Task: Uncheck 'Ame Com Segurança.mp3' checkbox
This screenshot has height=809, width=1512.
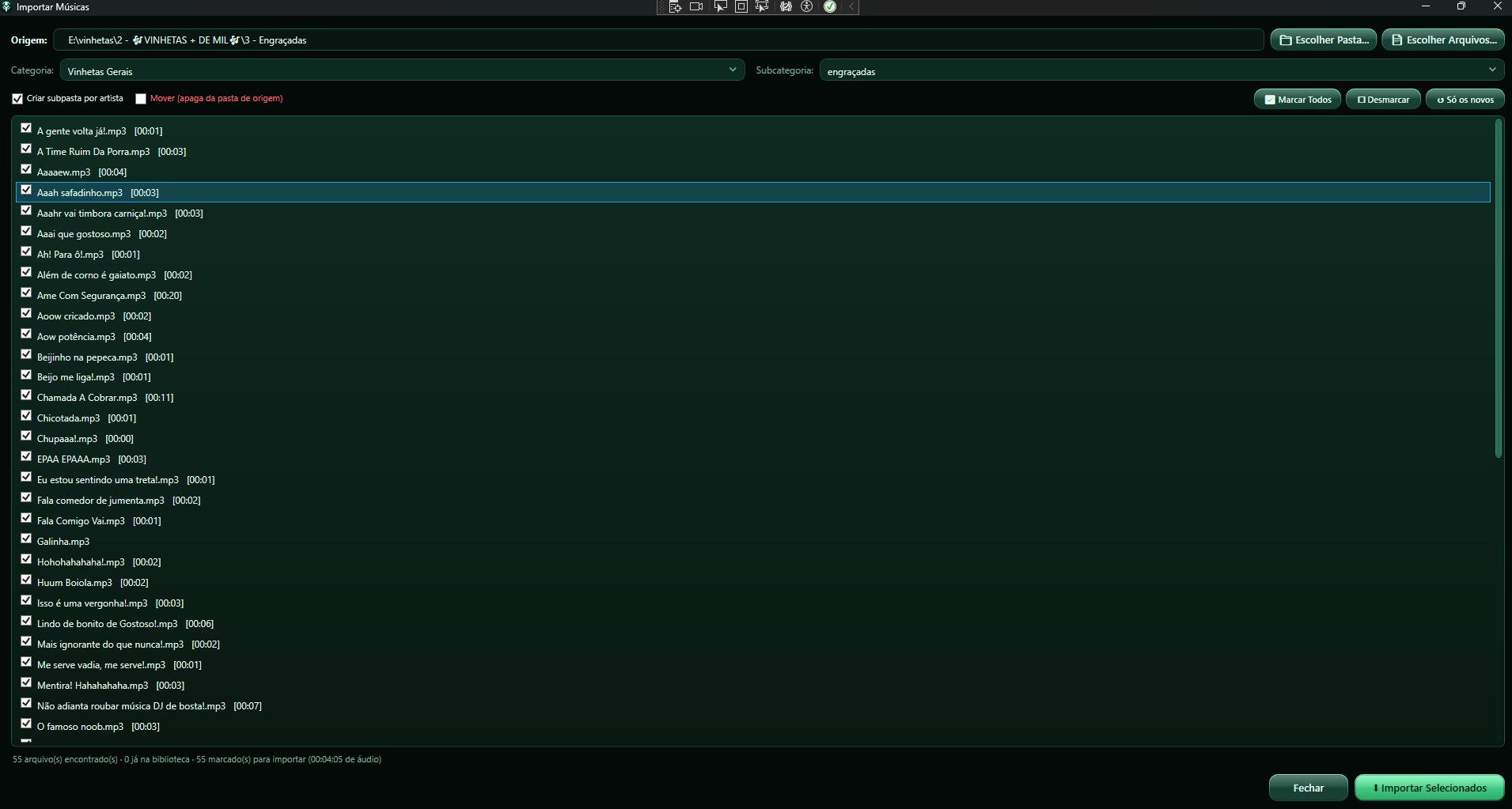Action: 26,293
